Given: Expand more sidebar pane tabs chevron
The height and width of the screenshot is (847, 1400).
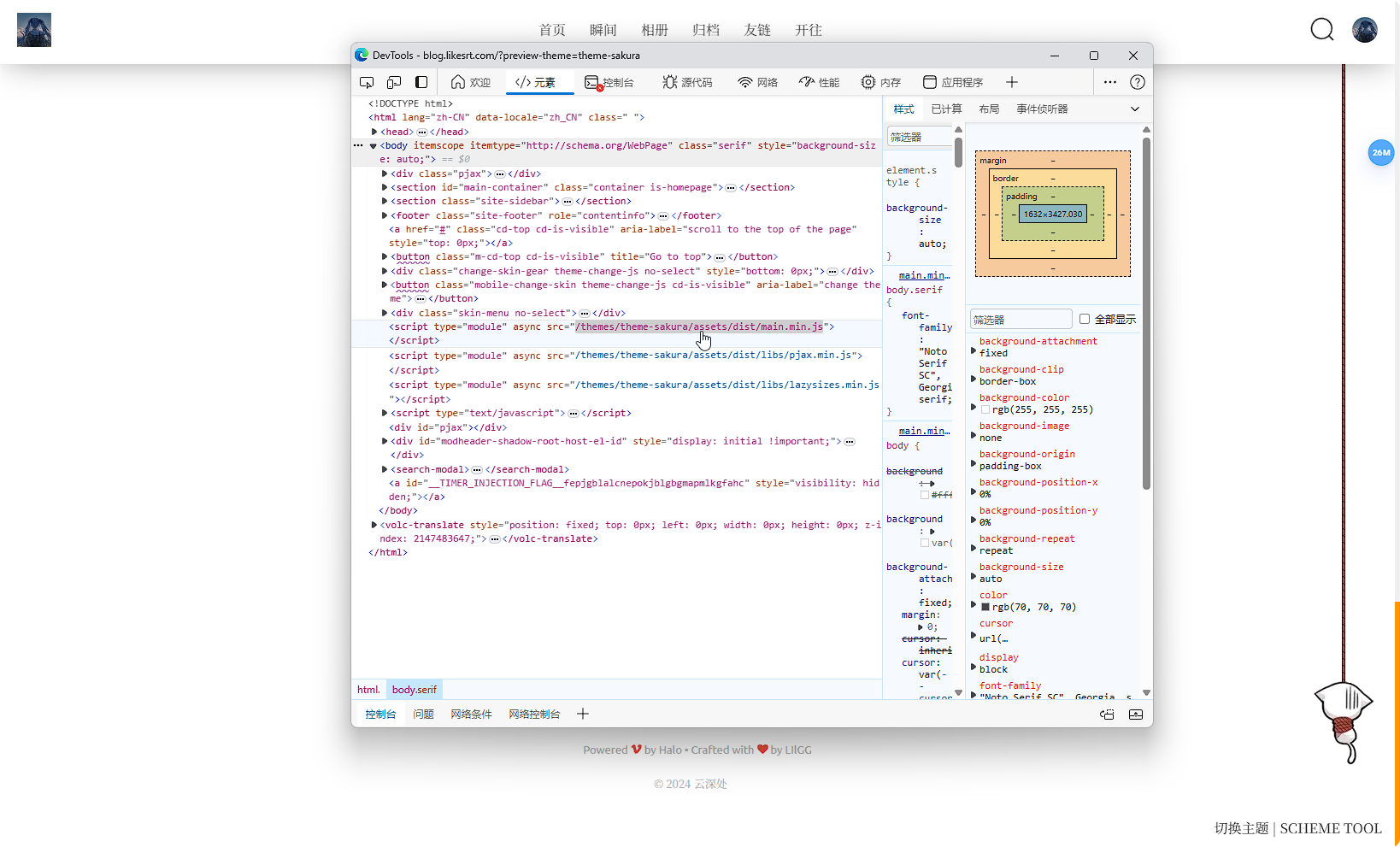Looking at the screenshot, I should 1135,109.
